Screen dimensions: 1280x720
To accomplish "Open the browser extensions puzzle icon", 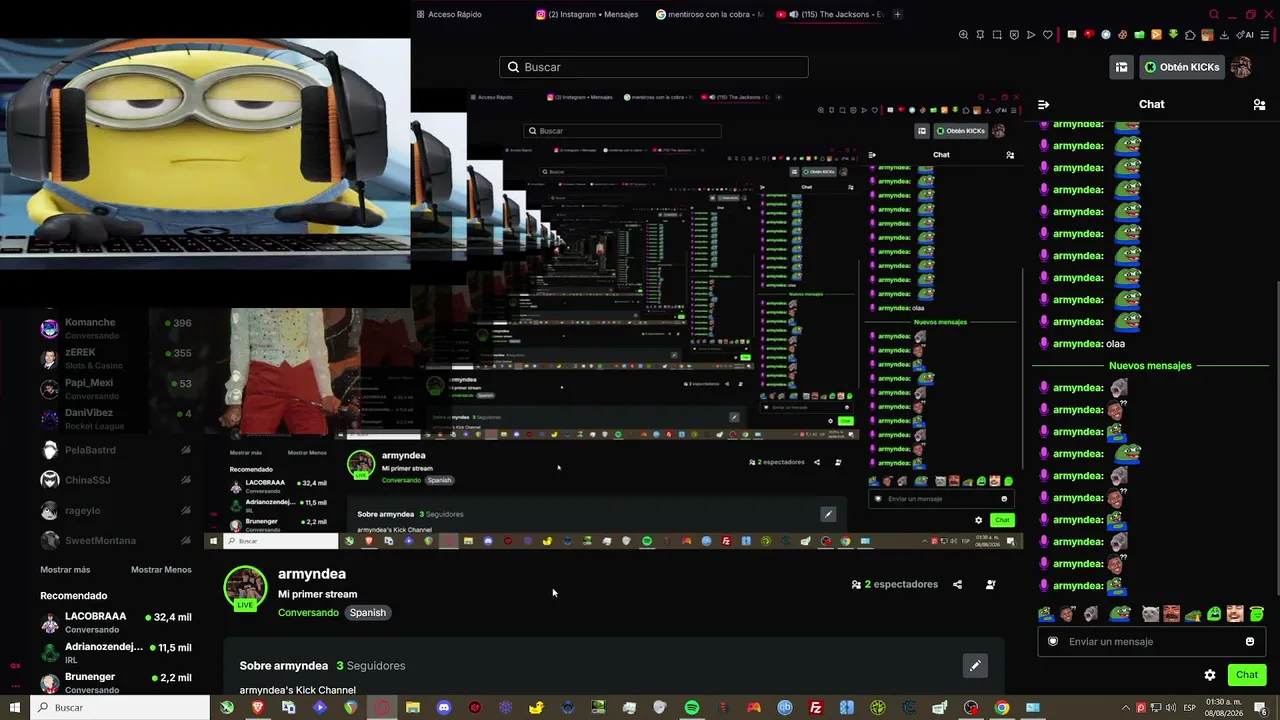I will click(x=1190, y=35).
